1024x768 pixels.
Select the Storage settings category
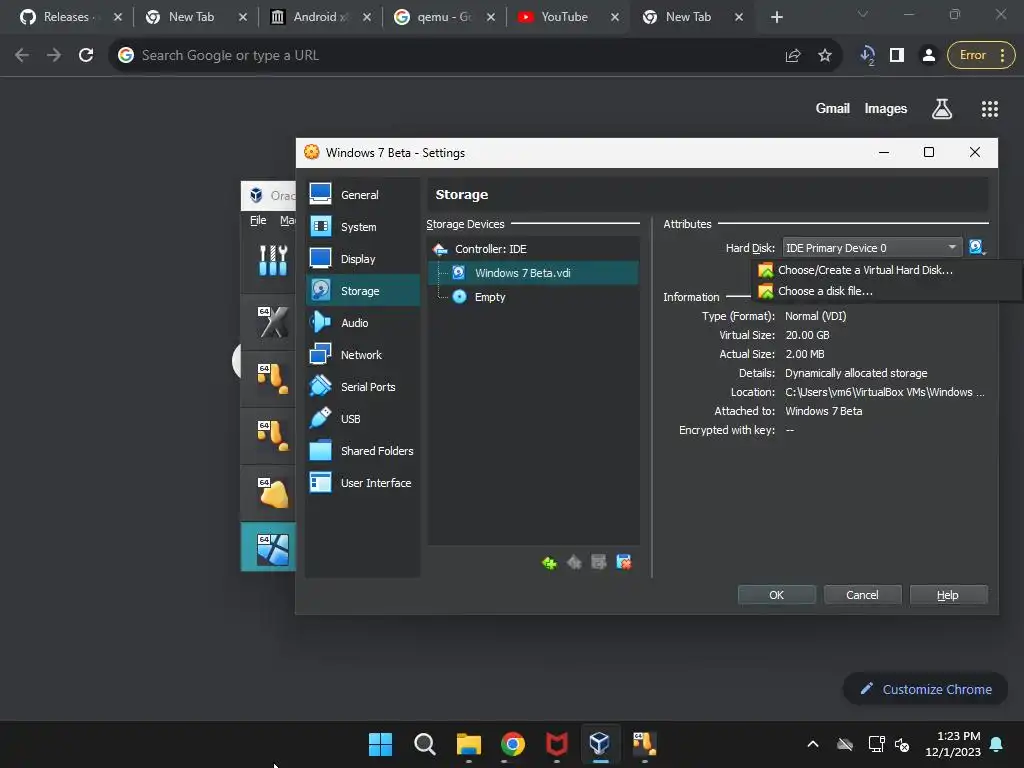[x=362, y=291]
